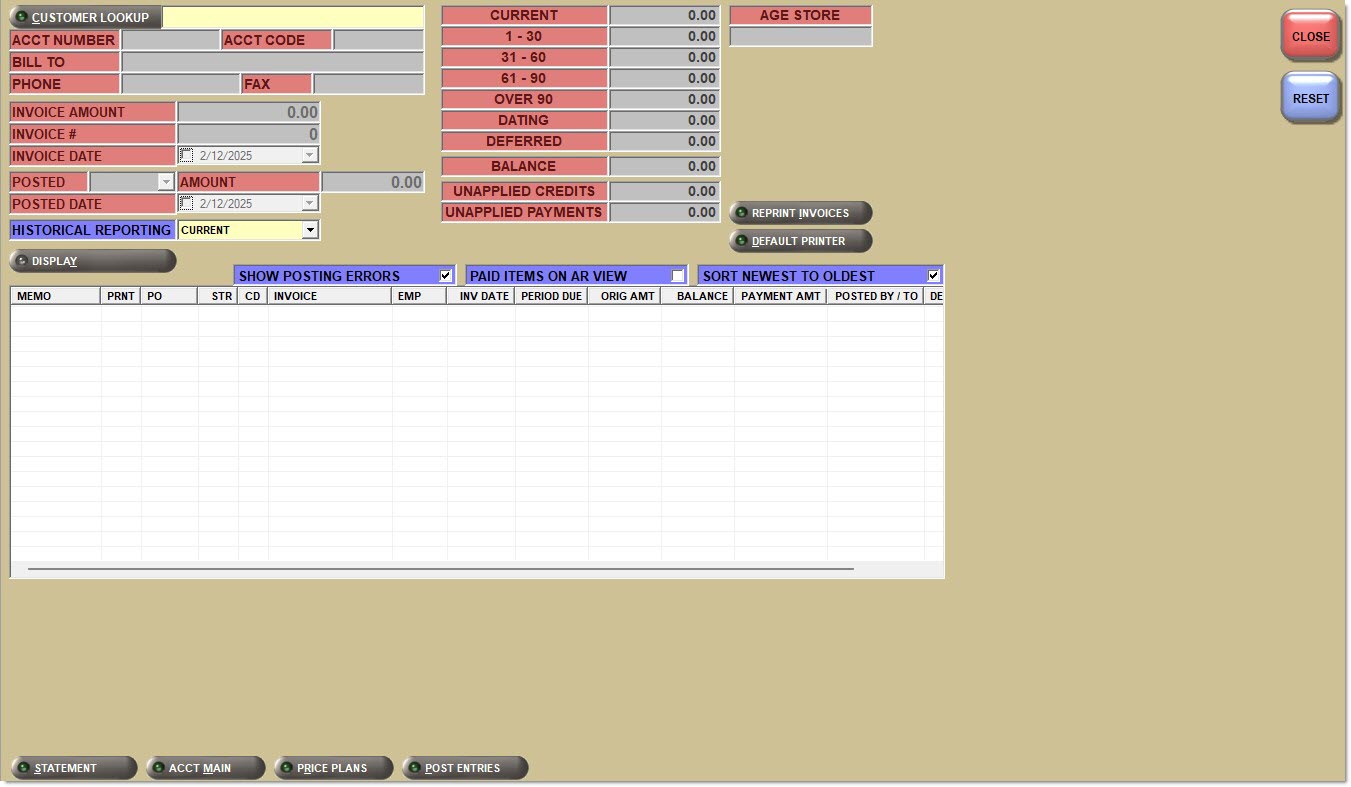Choose the Default Printer button

pos(800,241)
